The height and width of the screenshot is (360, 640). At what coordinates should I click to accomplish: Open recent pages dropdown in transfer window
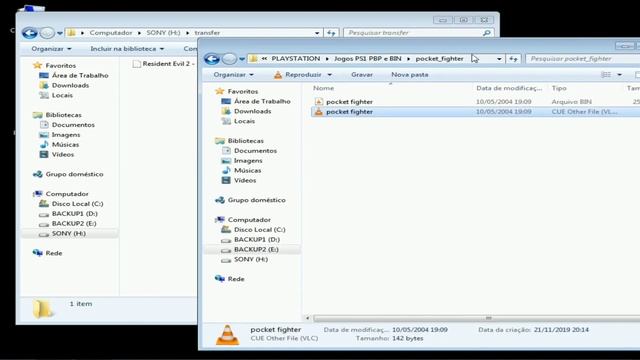point(60,33)
